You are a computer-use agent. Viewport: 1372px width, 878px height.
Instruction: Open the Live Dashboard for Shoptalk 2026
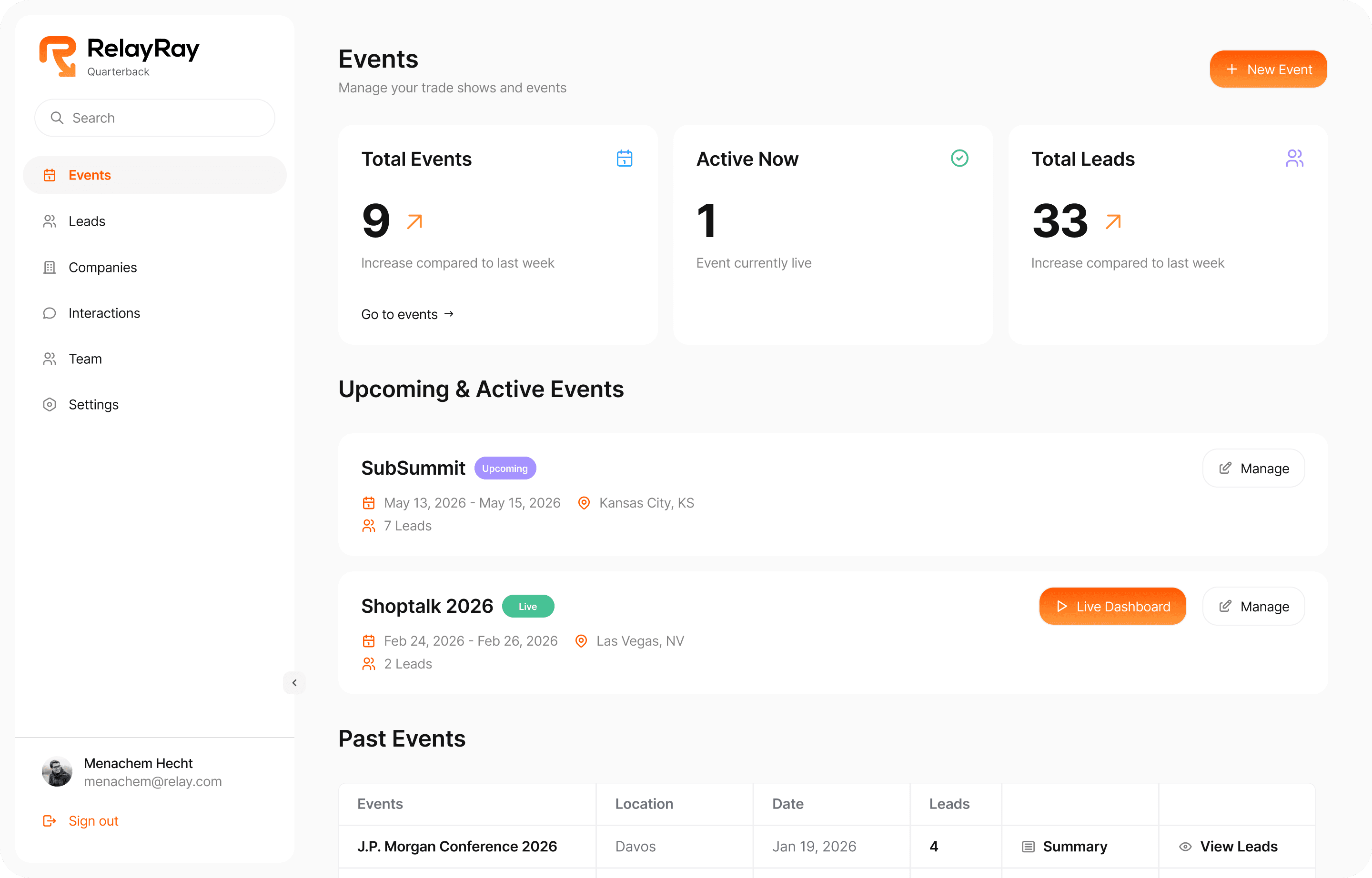pyautogui.click(x=1112, y=606)
